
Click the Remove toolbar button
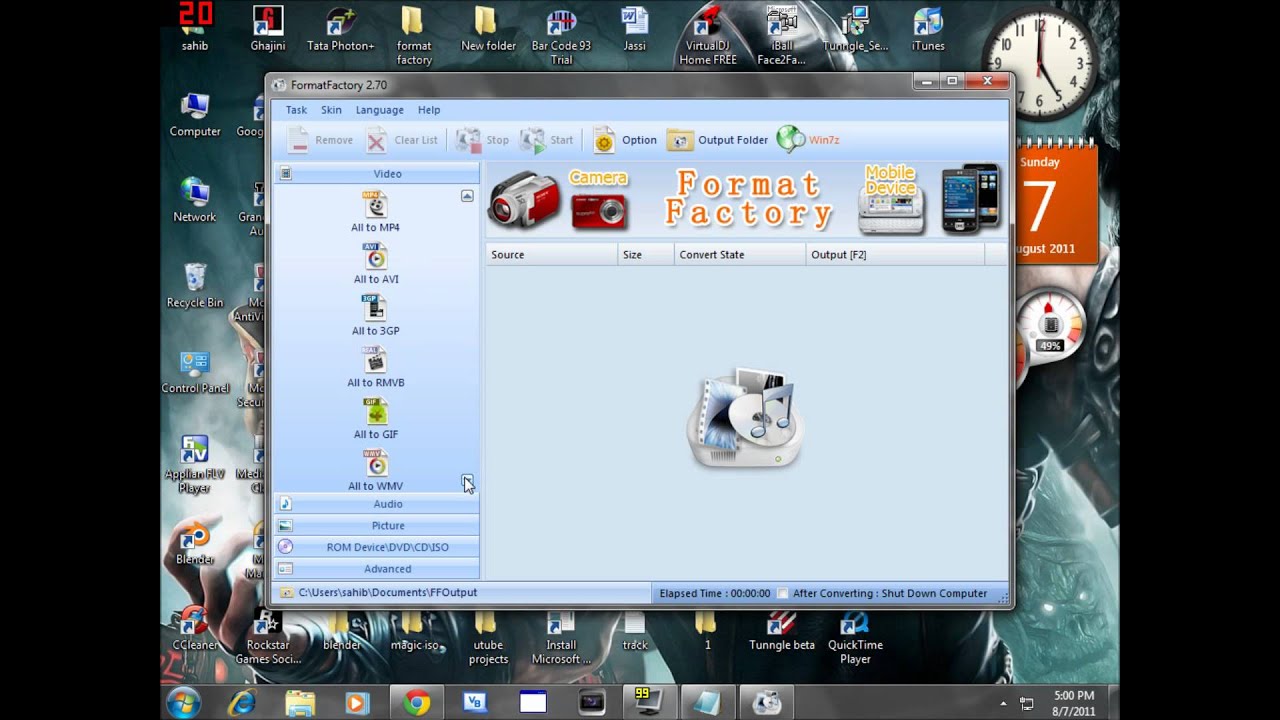320,140
